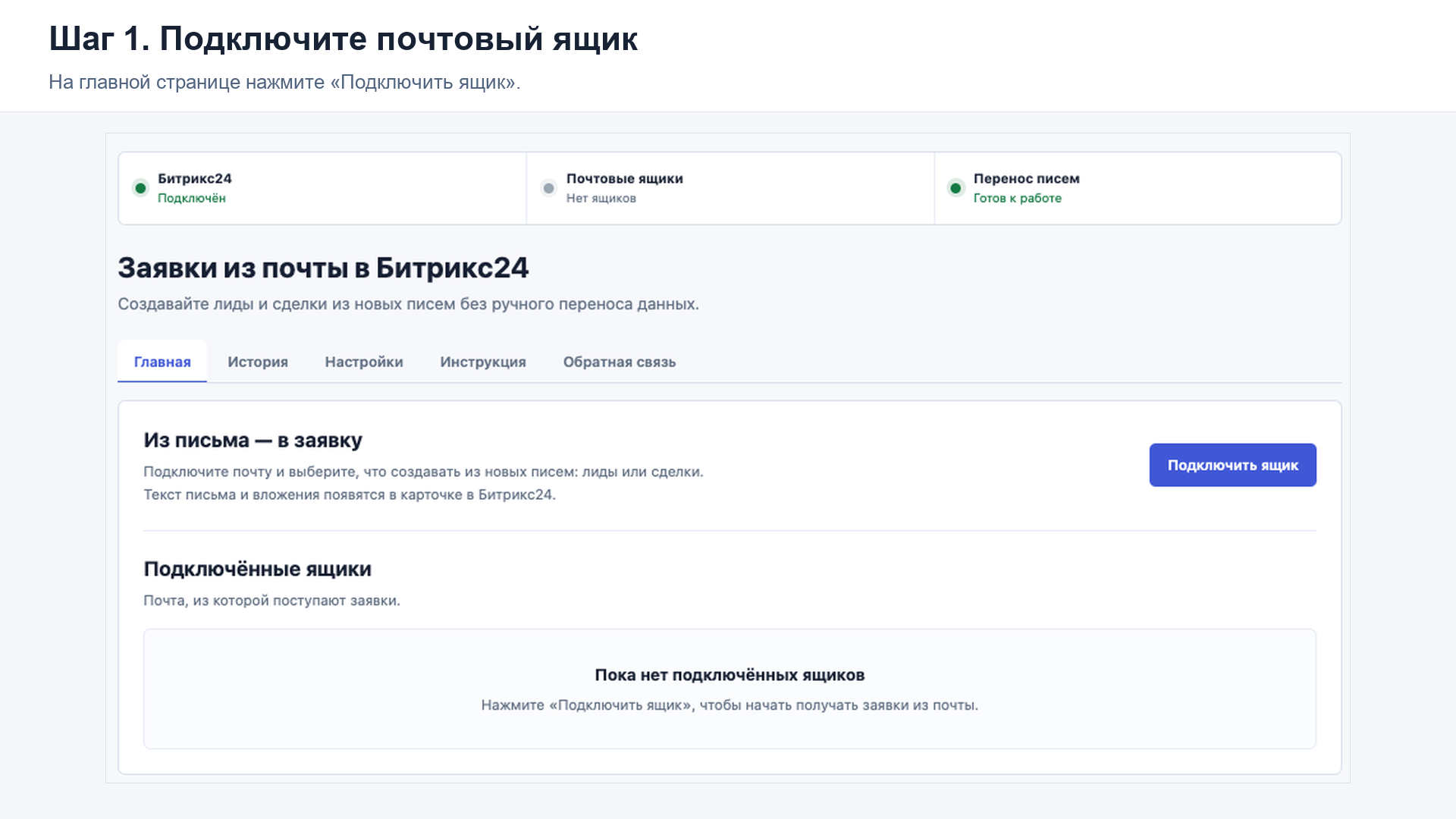This screenshot has width=1456, height=819.
Task: Click the Почта, из которой поступают заявки text
Action: tap(272, 601)
